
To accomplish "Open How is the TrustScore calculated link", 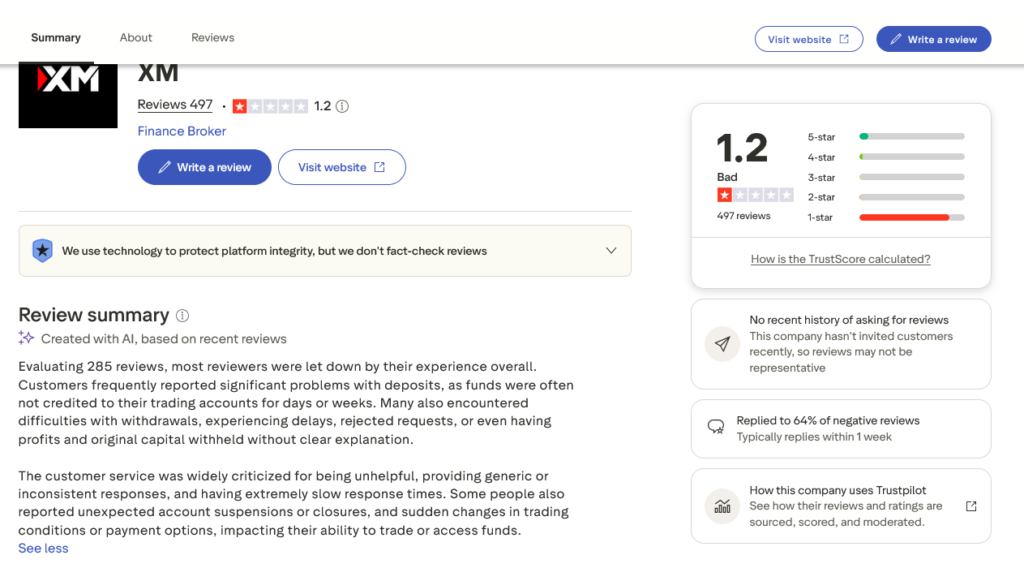I will pos(840,259).
